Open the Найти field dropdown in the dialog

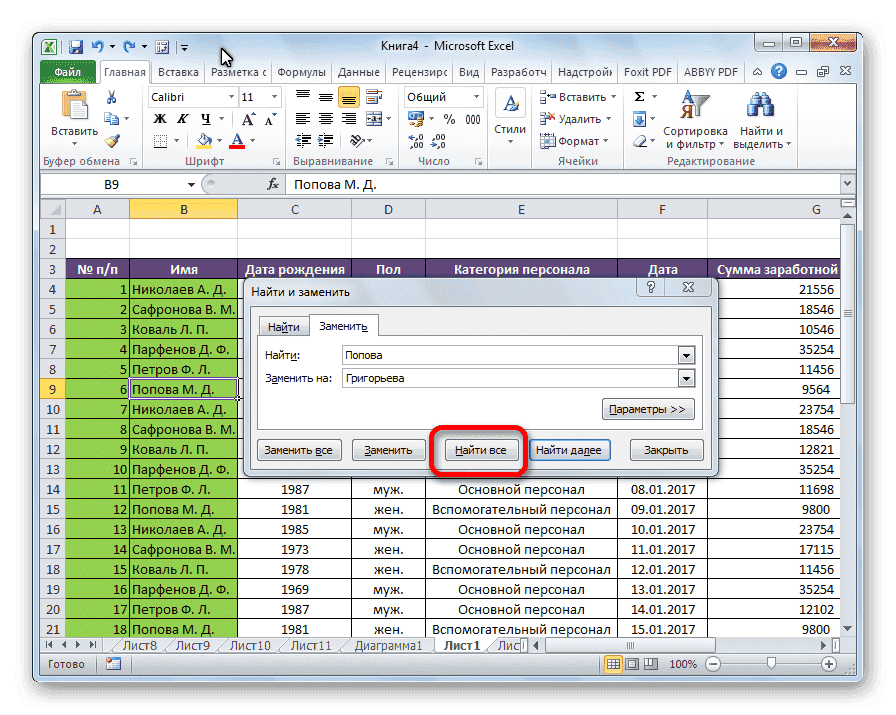coord(687,356)
